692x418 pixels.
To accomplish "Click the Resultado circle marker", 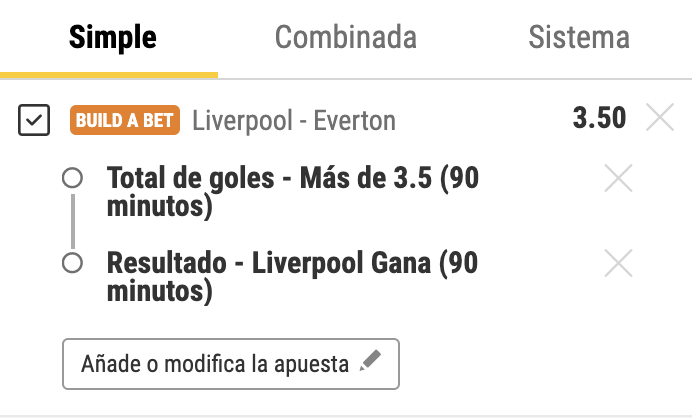I will pyautogui.click(x=72, y=263).
